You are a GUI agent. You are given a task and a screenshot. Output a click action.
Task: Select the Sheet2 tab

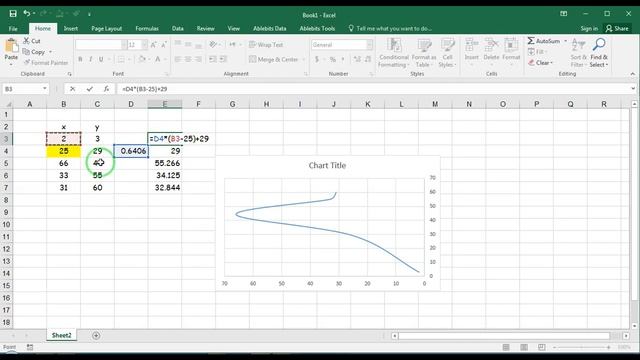[62, 335]
